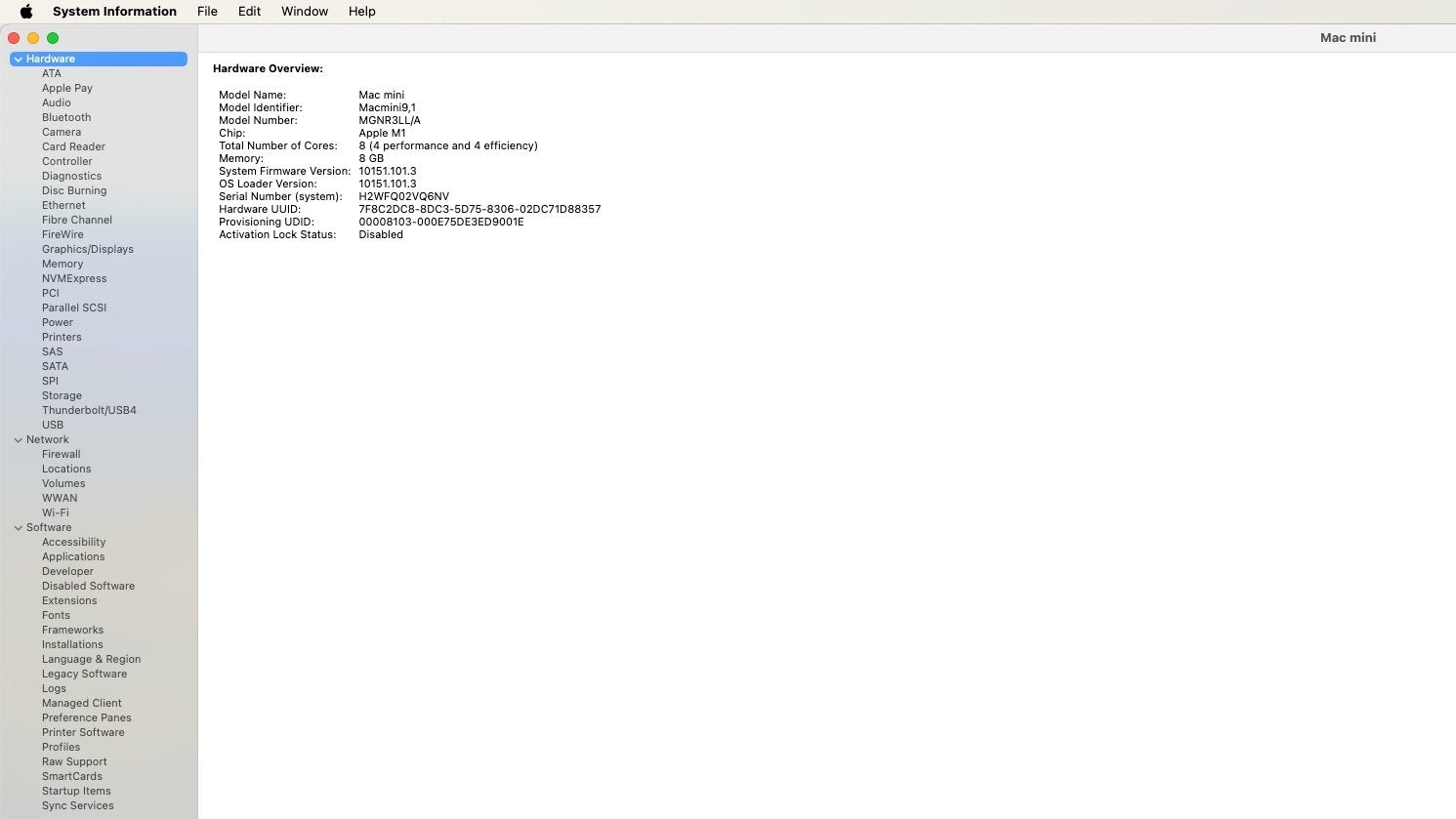Select the Power sidebar item
Image resolution: width=1456 pixels, height=819 pixels.
coord(58,323)
